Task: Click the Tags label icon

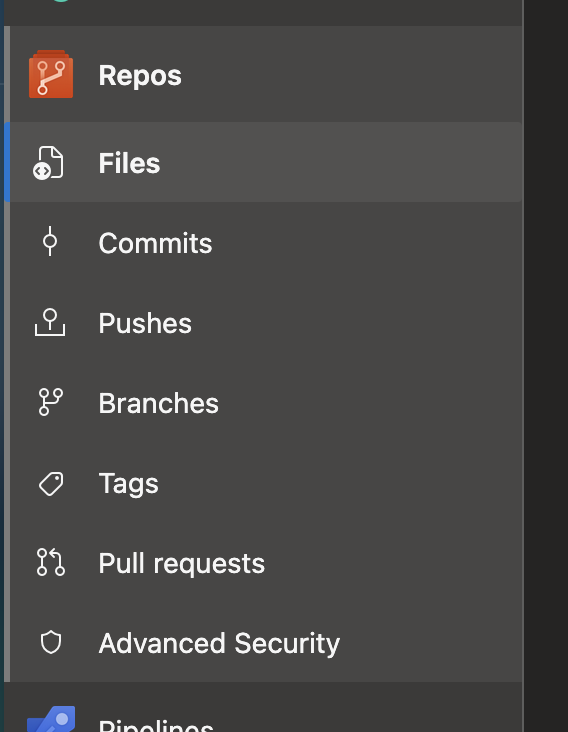Action: pyautogui.click(x=51, y=483)
